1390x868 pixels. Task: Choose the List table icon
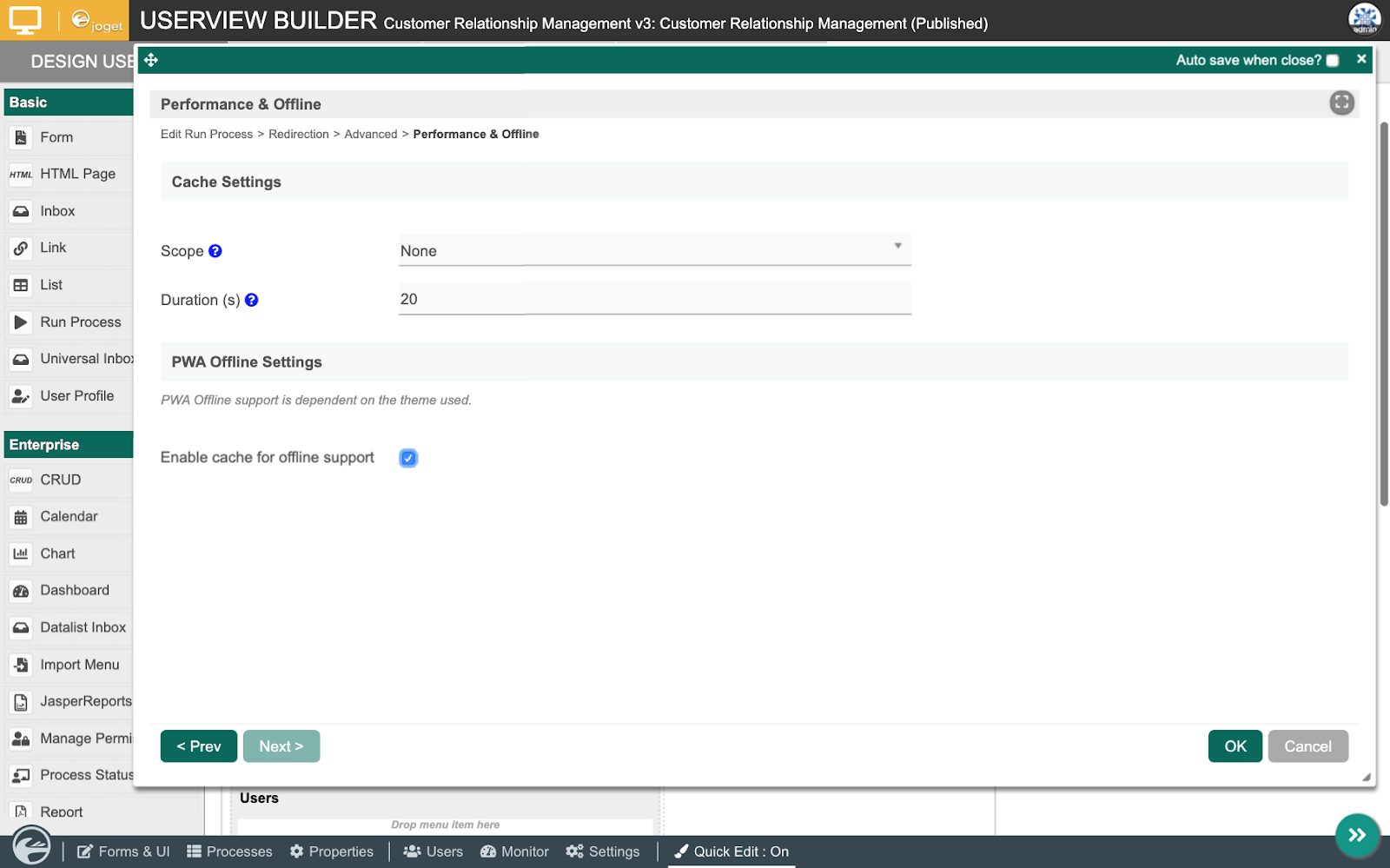click(x=21, y=285)
